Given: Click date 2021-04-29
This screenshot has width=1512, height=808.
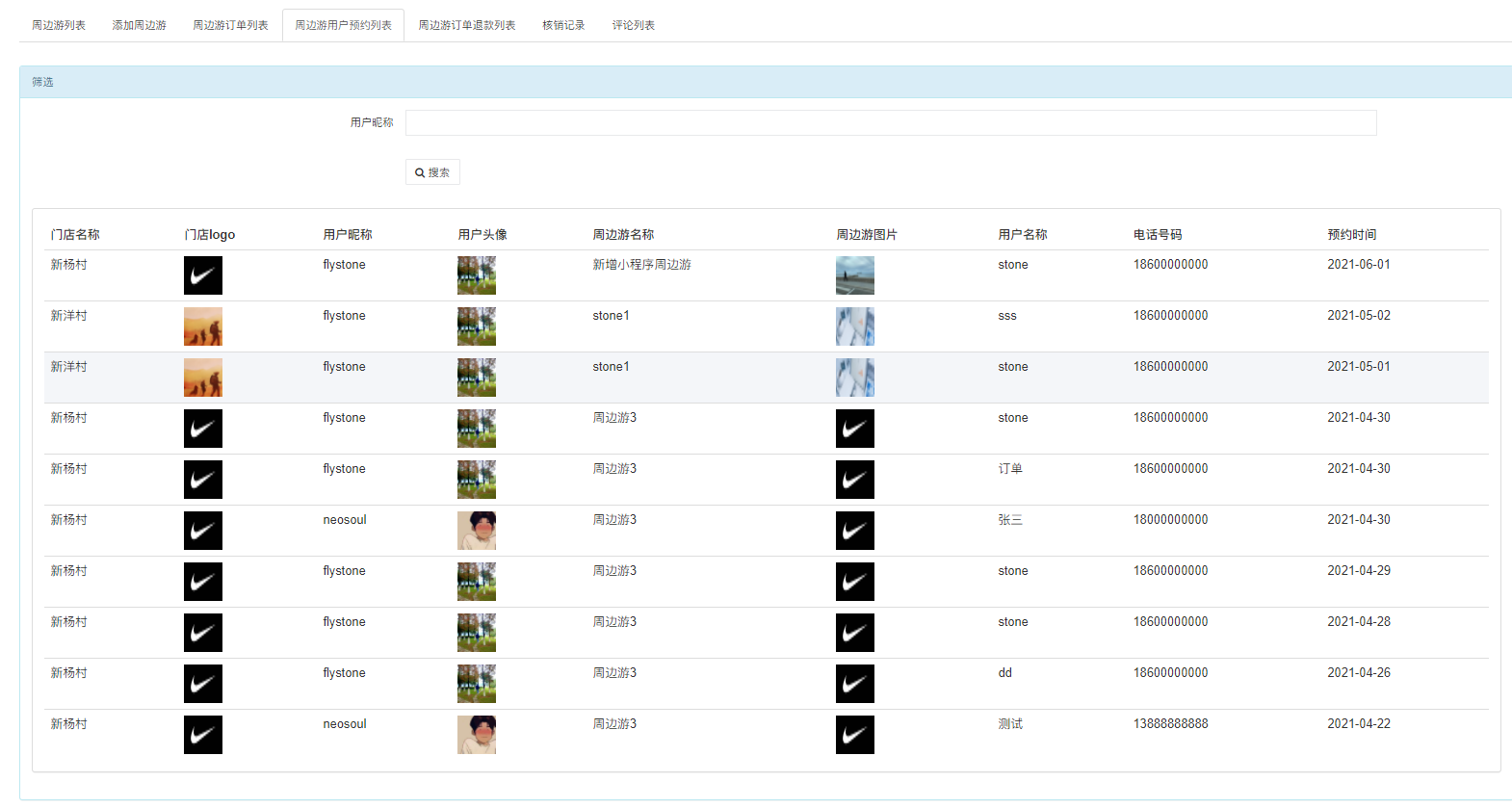Looking at the screenshot, I should [x=1359, y=571].
